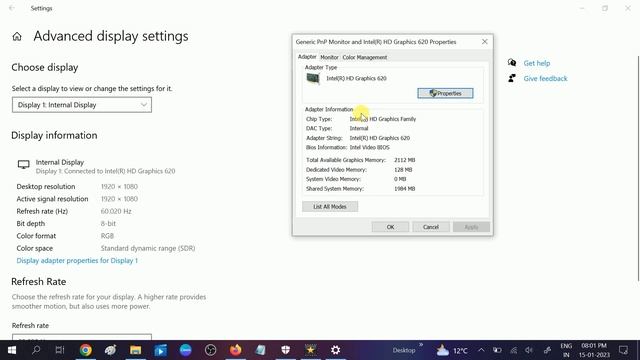Open the Refresh rate dropdown

click(82, 337)
